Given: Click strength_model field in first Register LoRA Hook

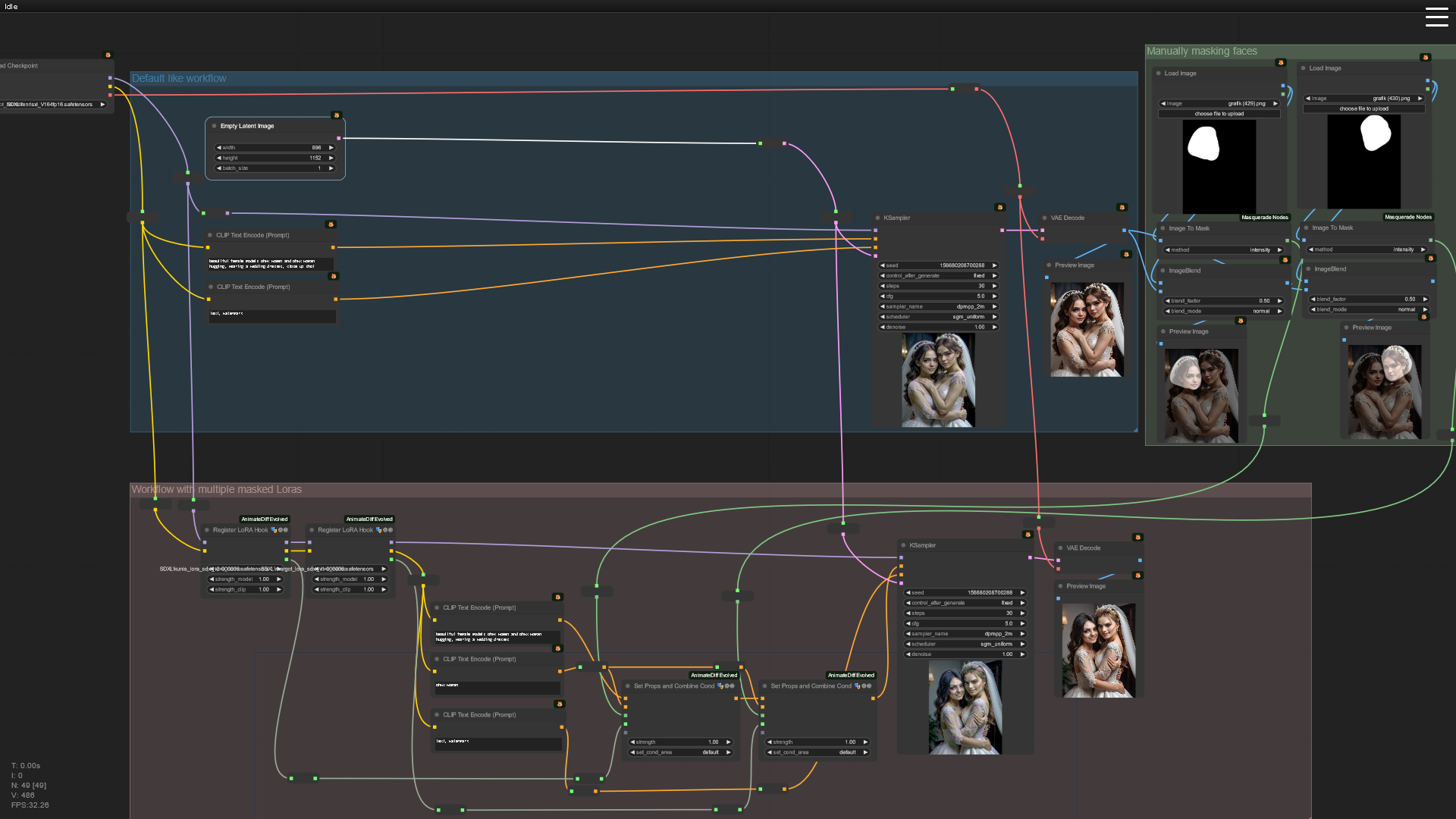Looking at the screenshot, I should [246, 579].
